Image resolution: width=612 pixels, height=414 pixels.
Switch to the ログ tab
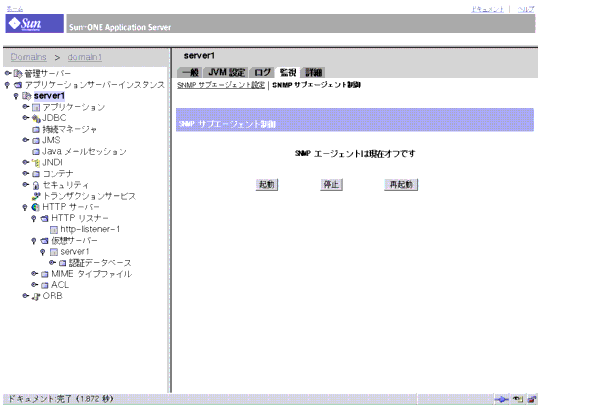click(262, 73)
